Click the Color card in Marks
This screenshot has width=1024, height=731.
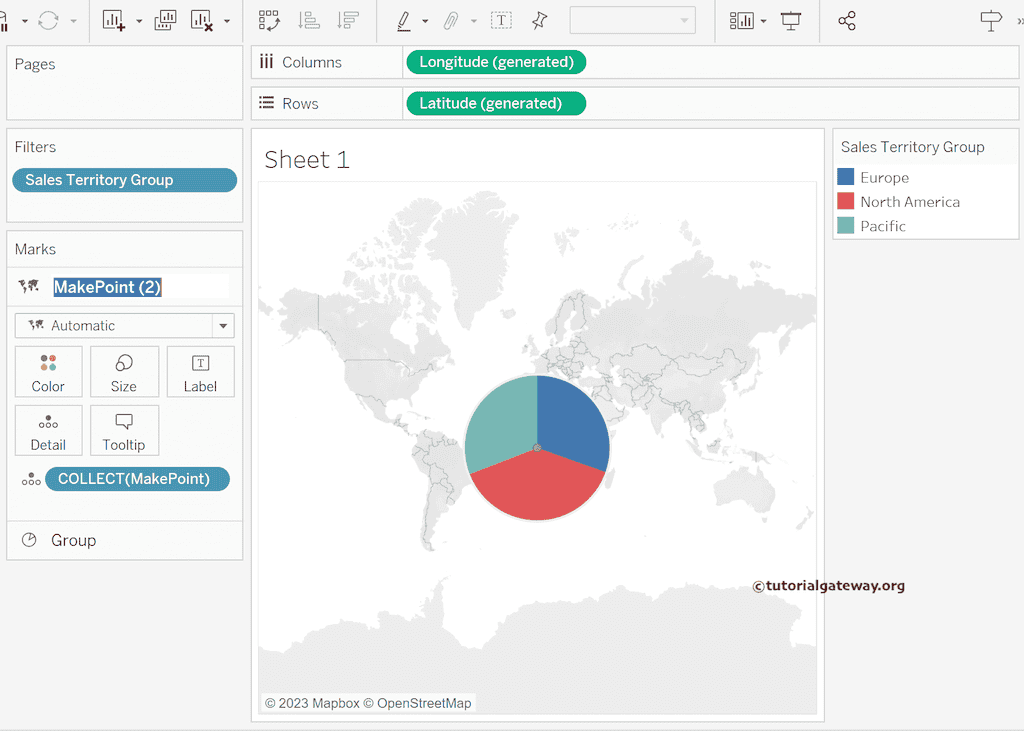click(48, 372)
